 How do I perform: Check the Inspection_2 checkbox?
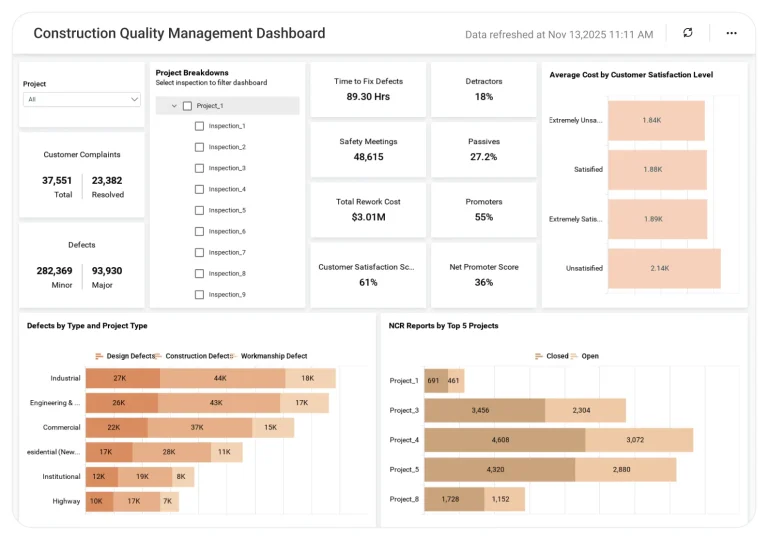[199, 147]
